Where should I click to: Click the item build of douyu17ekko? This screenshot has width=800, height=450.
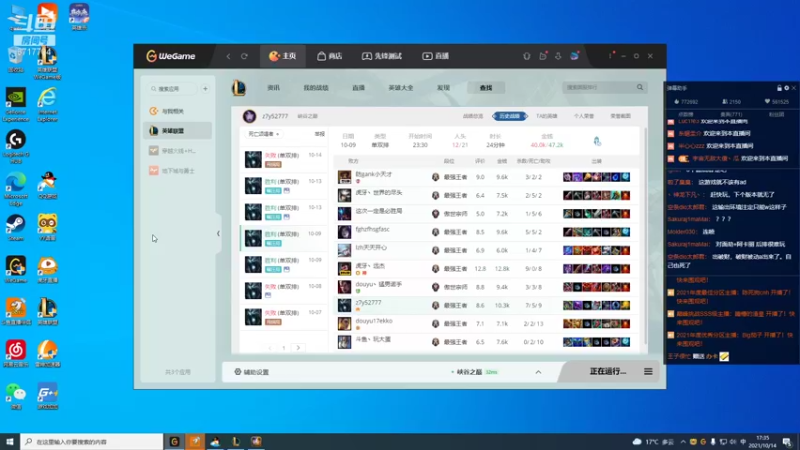click(596, 323)
